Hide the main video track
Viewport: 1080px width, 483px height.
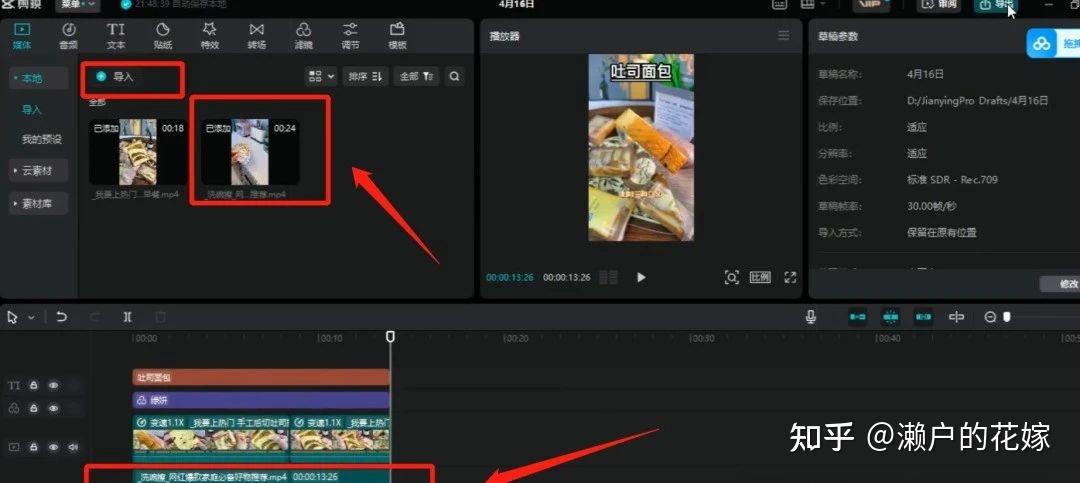click(53, 447)
